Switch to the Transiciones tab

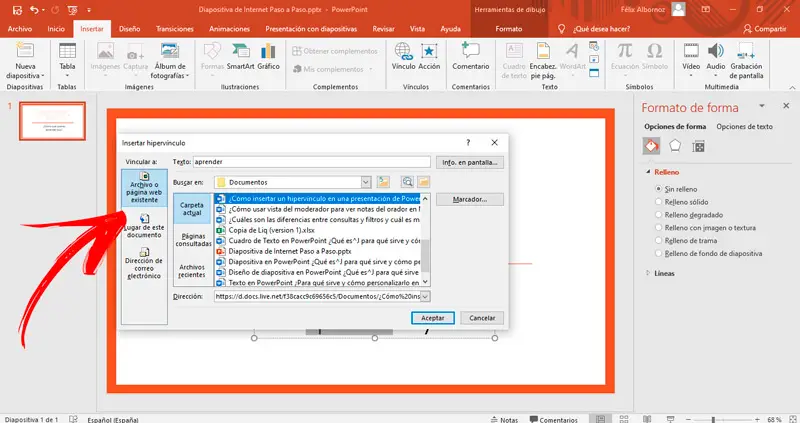point(174,29)
